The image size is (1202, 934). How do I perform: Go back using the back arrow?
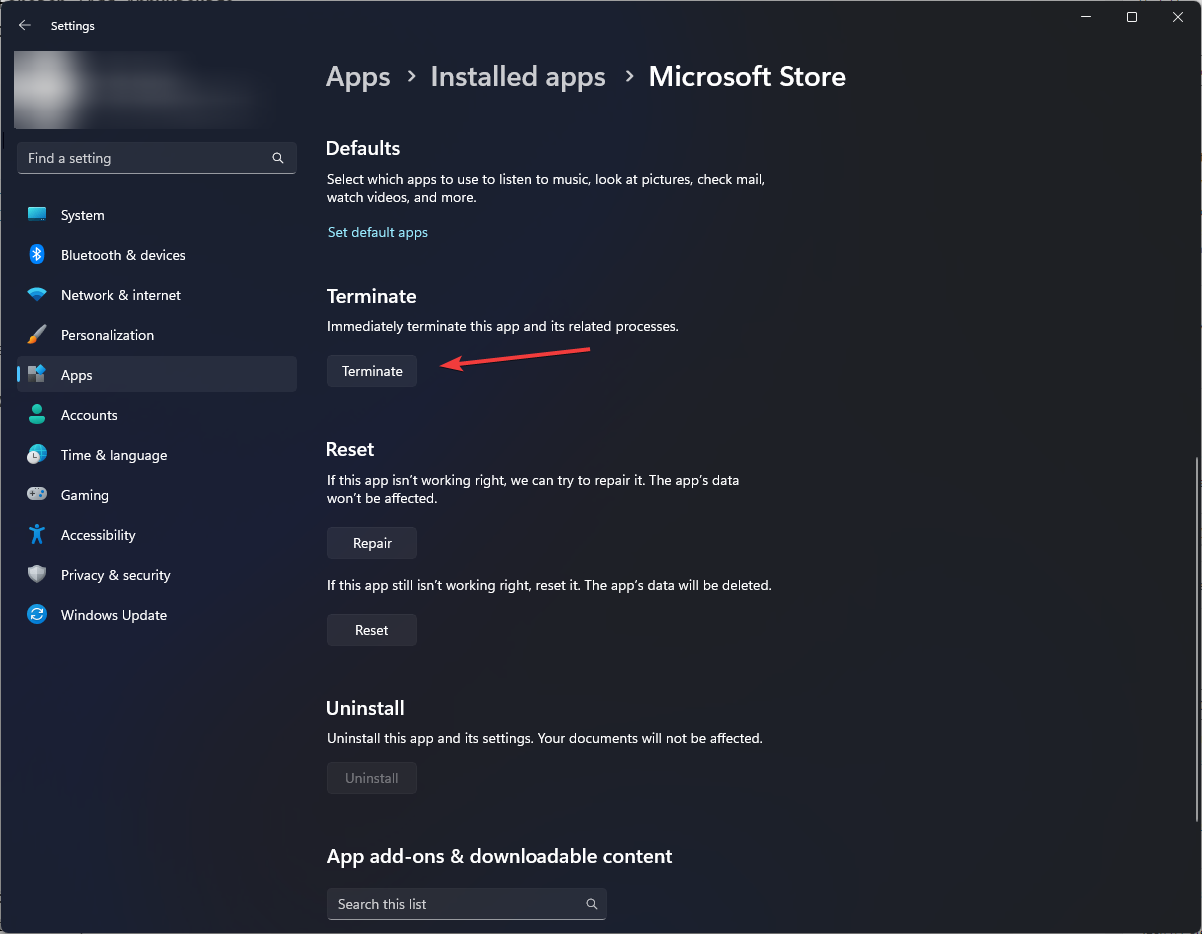[25, 26]
